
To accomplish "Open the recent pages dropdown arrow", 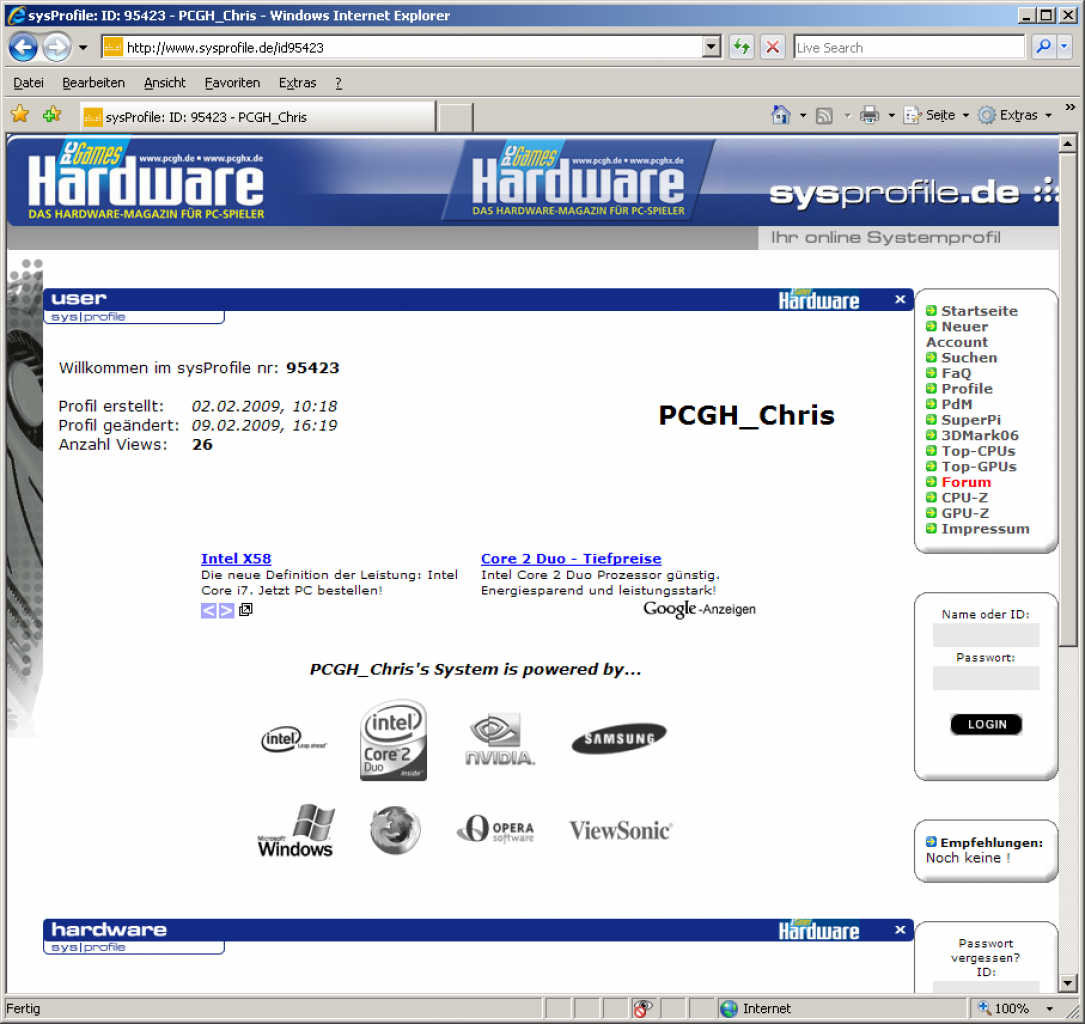I will pos(83,48).
